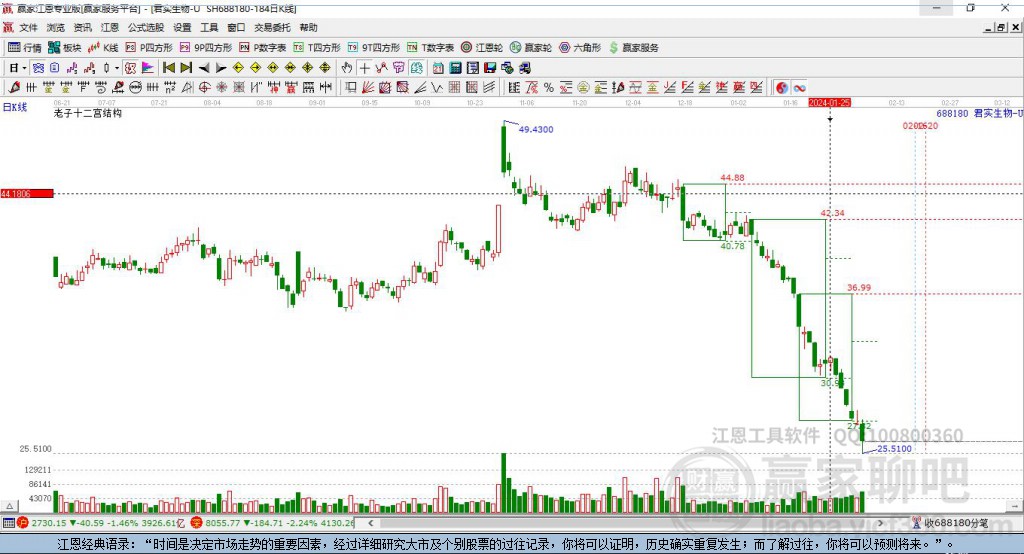Click the floppy disk save icon

[x=490, y=68]
